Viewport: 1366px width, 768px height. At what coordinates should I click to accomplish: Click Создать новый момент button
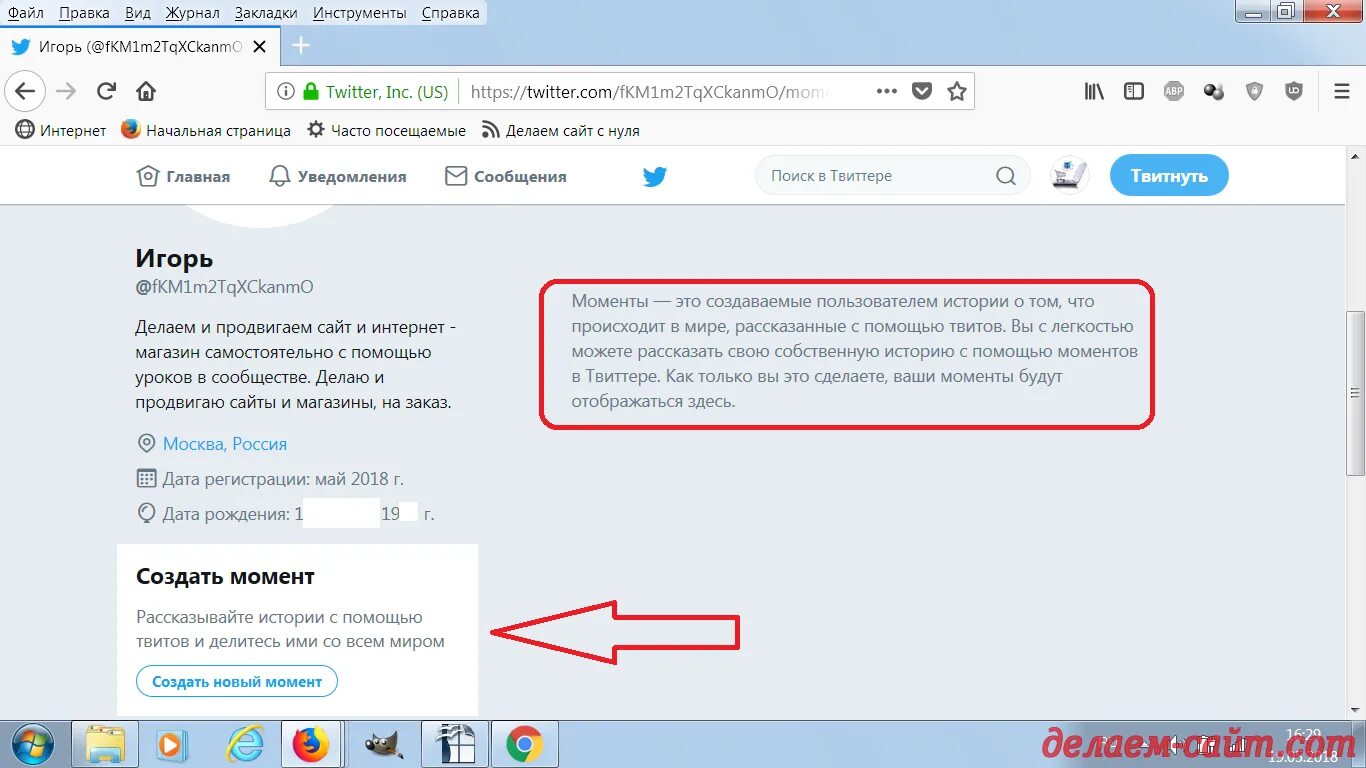tap(237, 682)
